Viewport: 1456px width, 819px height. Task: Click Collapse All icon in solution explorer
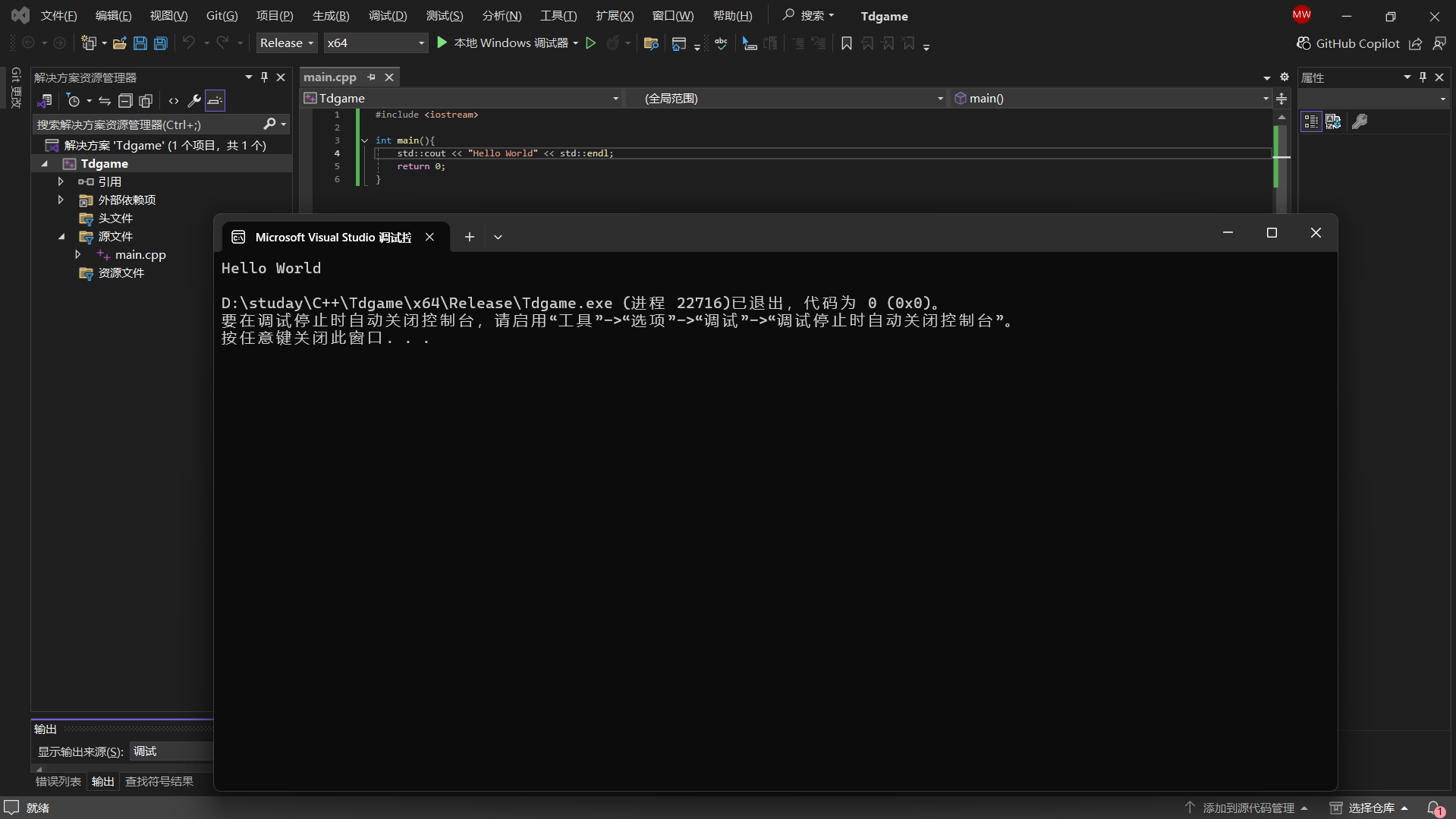[x=125, y=100]
